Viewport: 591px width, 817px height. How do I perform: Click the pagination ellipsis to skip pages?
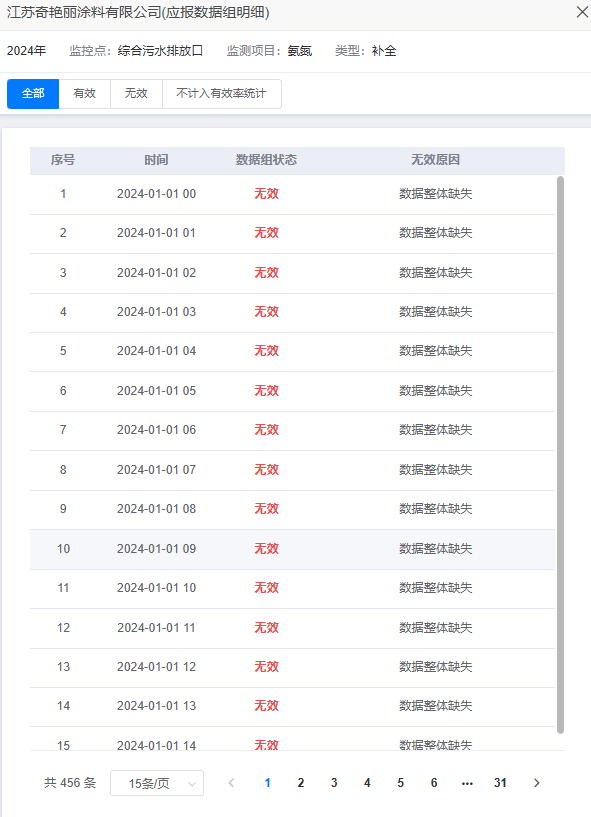467,783
